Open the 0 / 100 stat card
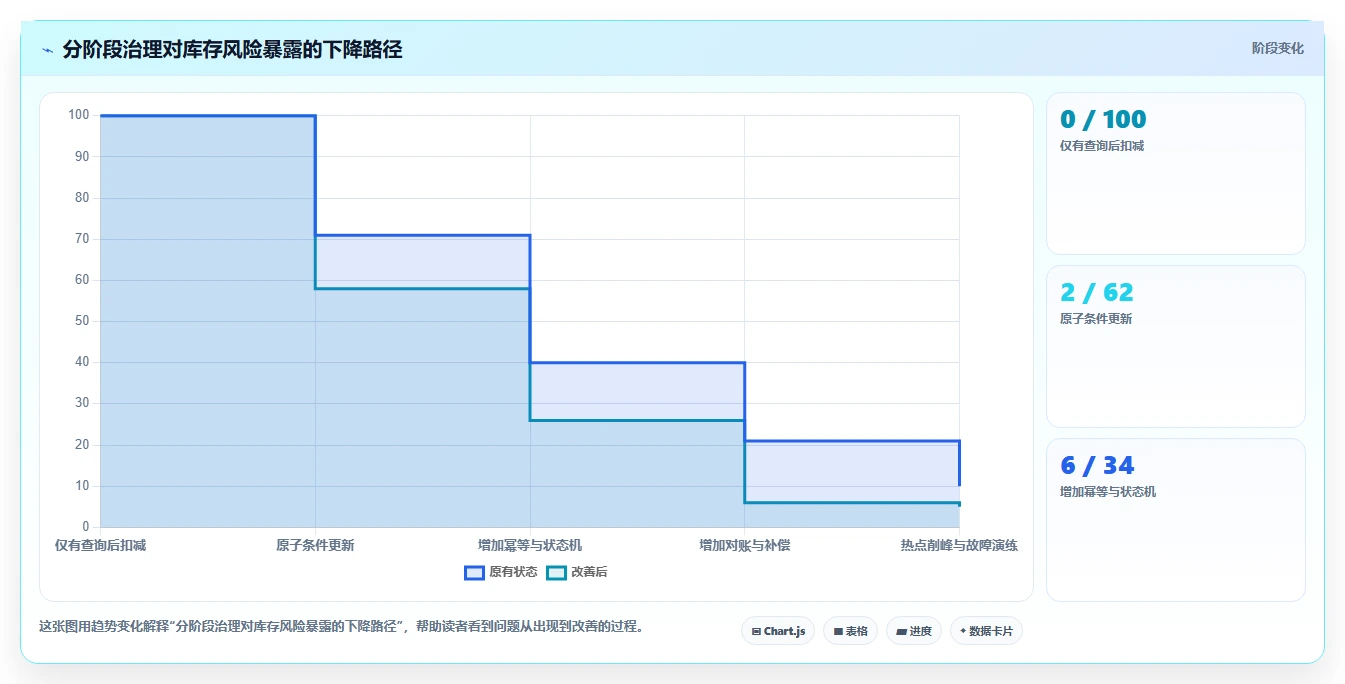 pos(1176,173)
